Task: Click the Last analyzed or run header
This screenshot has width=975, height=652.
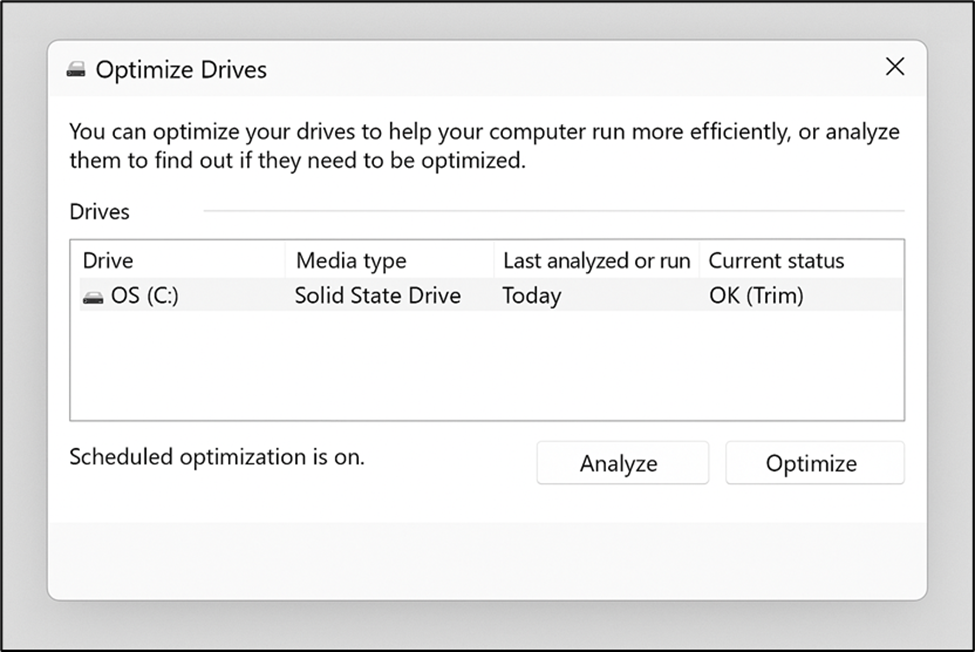Action: [597, 260]
